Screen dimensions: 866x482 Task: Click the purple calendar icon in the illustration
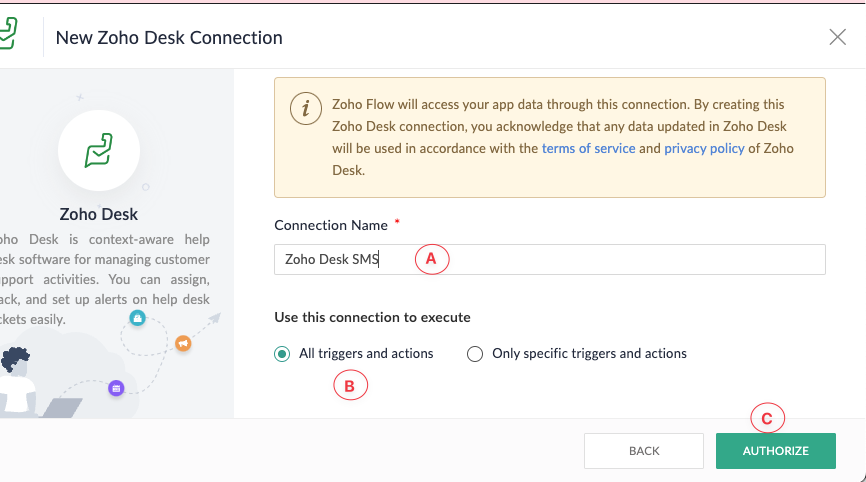point(116,388)
